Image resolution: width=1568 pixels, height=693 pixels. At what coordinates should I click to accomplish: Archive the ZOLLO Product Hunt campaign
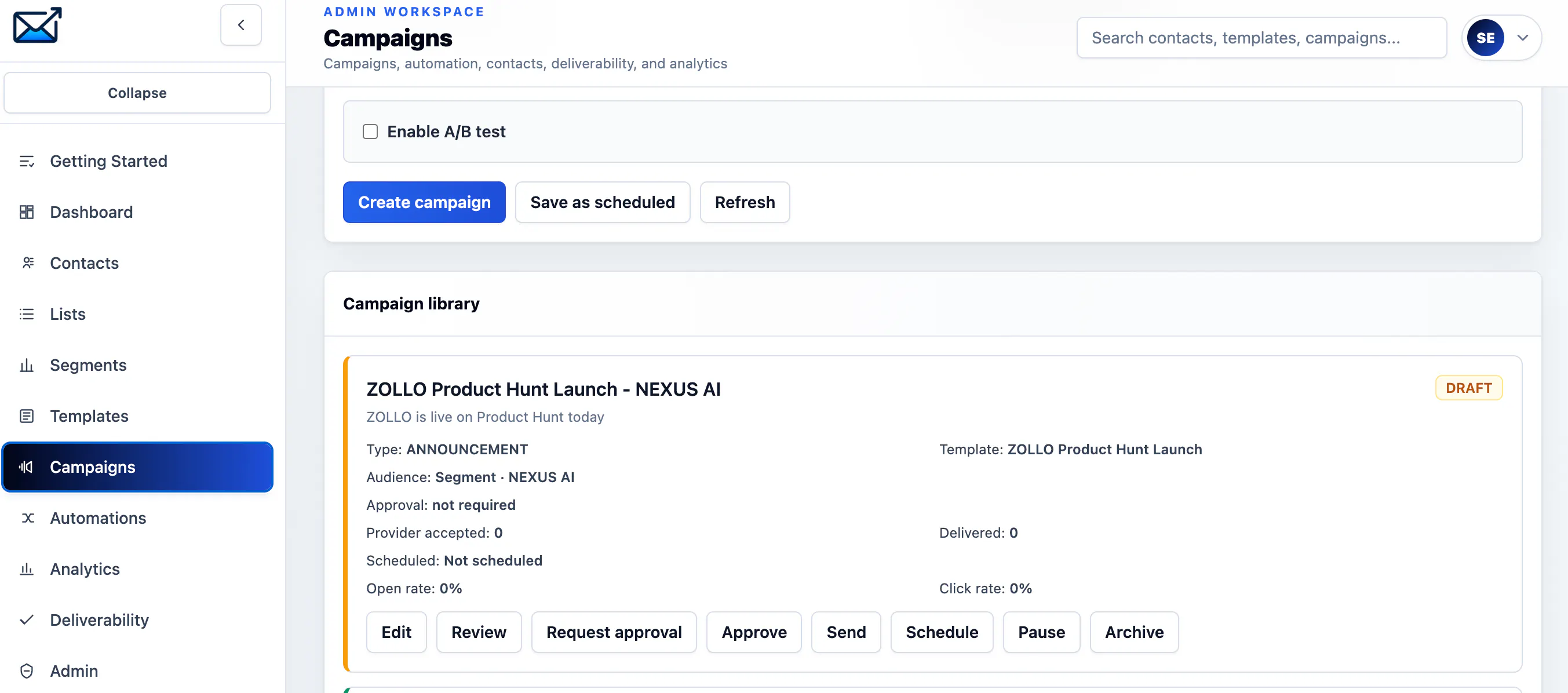[1135, 632]
